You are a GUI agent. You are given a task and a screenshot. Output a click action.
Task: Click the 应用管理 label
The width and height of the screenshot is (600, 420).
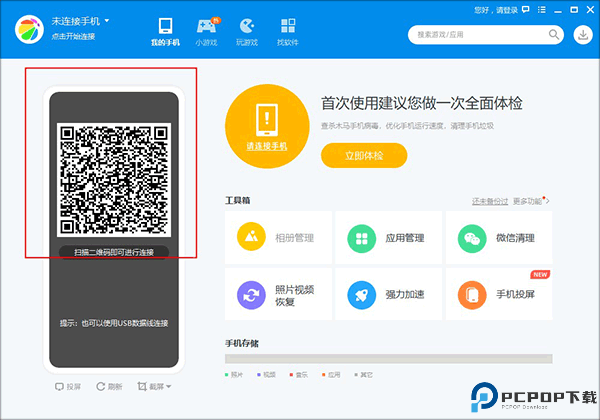point(405,238)
